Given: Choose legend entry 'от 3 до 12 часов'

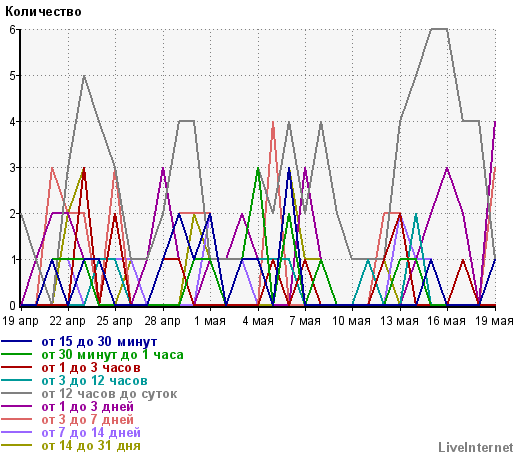Looking at the screenshot, I should [x=94, y=381].
